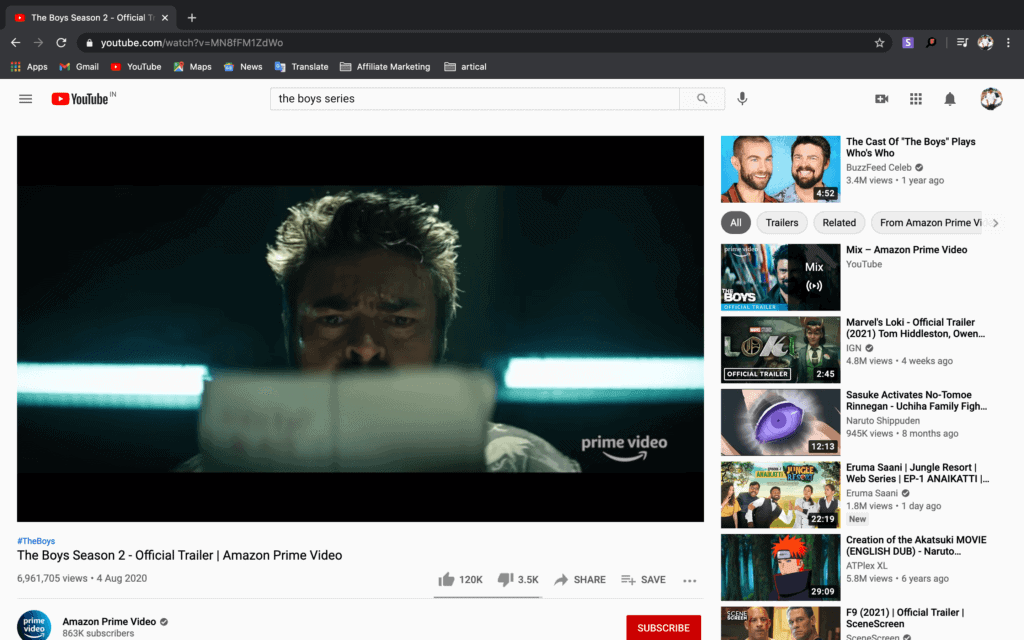
Task: Click the search magnifier button
Action: [702, 99]
